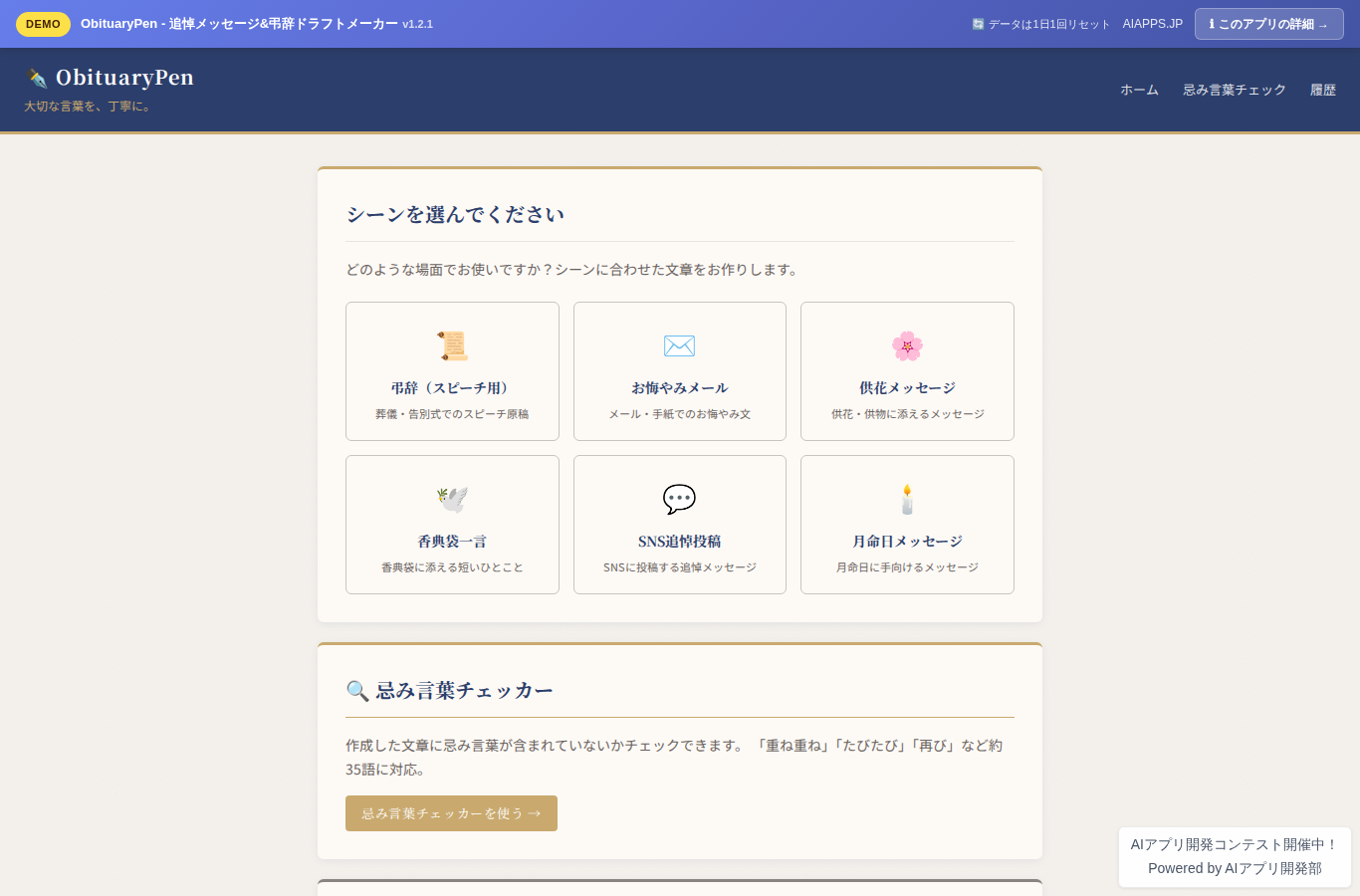The width and height of the screenshot is (1360, 896).
Task: Follow the AIAPPS.JP link
Action: click(1153, 24)
